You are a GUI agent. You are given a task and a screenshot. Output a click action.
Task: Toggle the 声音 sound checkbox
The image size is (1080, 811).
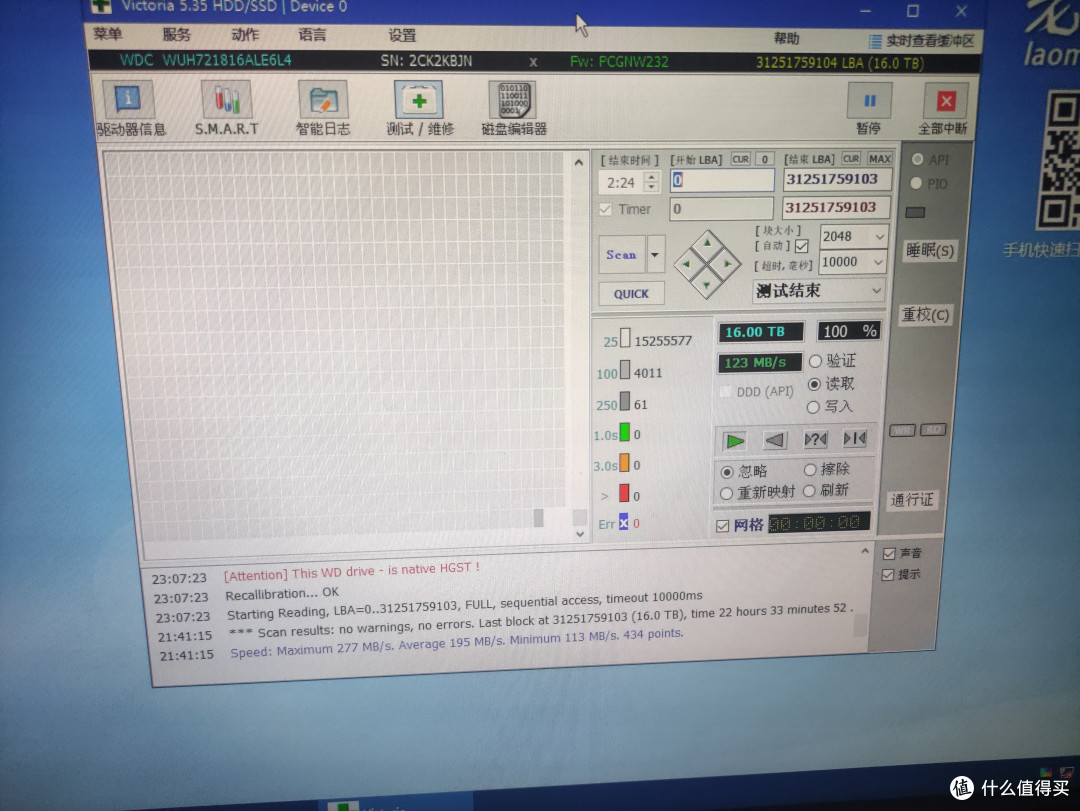pyautogui.click(x=889, y=553)
